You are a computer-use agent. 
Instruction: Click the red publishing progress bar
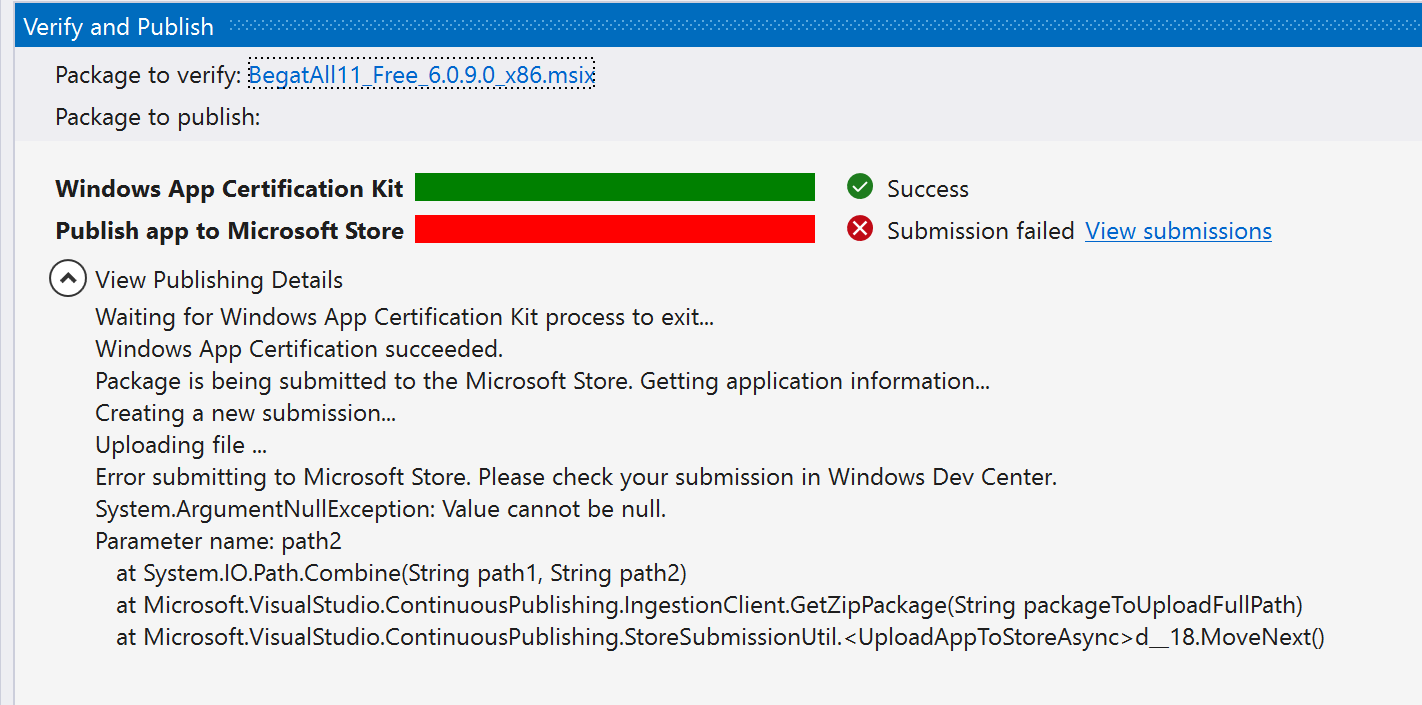pyautogui.click(x=615, y=229)
